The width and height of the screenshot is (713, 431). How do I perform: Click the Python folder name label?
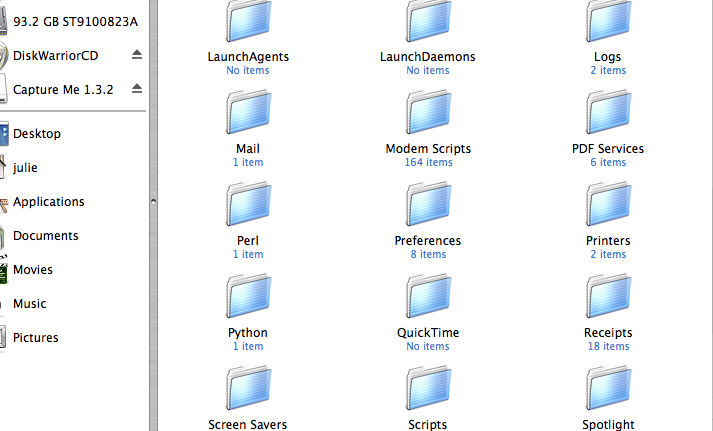pyautogui.click(x=248, y=333)
